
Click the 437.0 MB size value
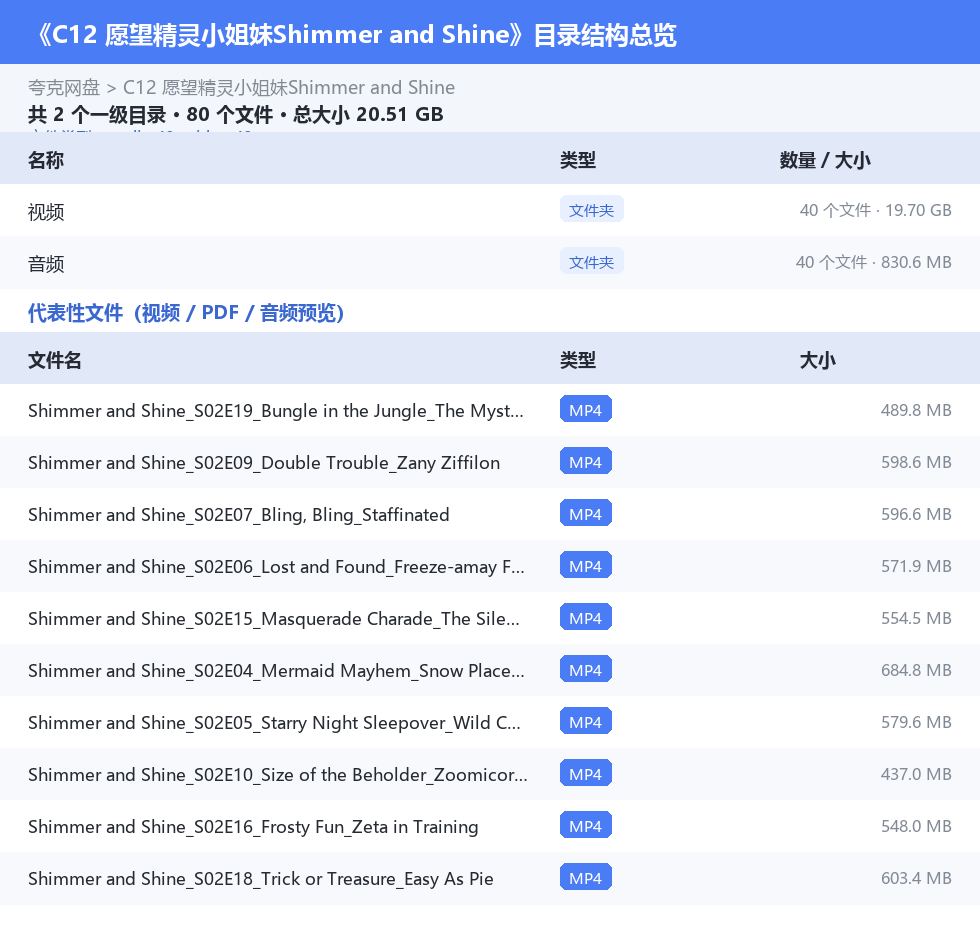pos(916,773)
